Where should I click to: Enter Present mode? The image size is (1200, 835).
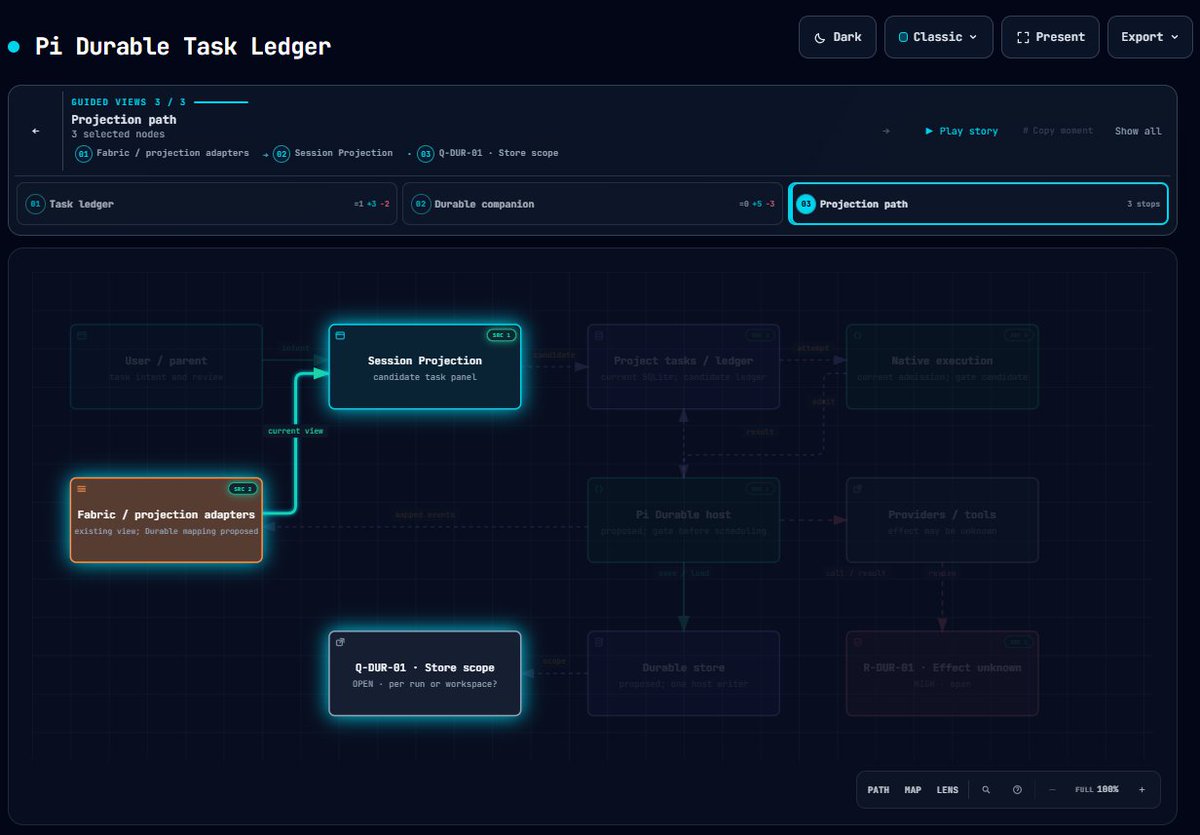coord(1050,37)
